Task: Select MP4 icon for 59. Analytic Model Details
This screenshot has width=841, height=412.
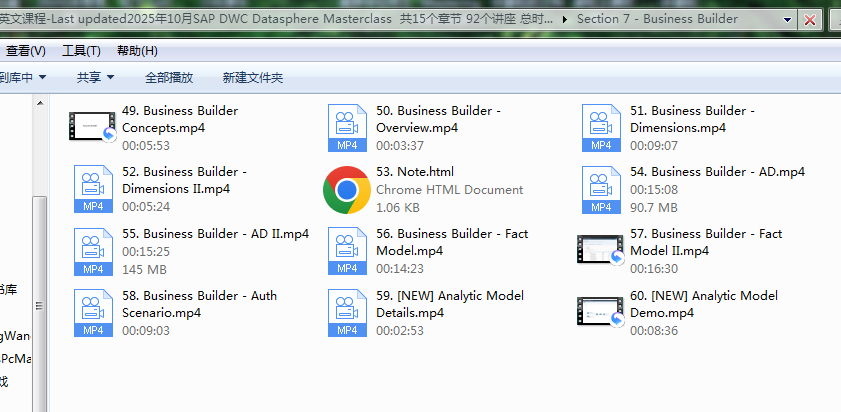Action: pyautogui.click(x=347, y=313)
